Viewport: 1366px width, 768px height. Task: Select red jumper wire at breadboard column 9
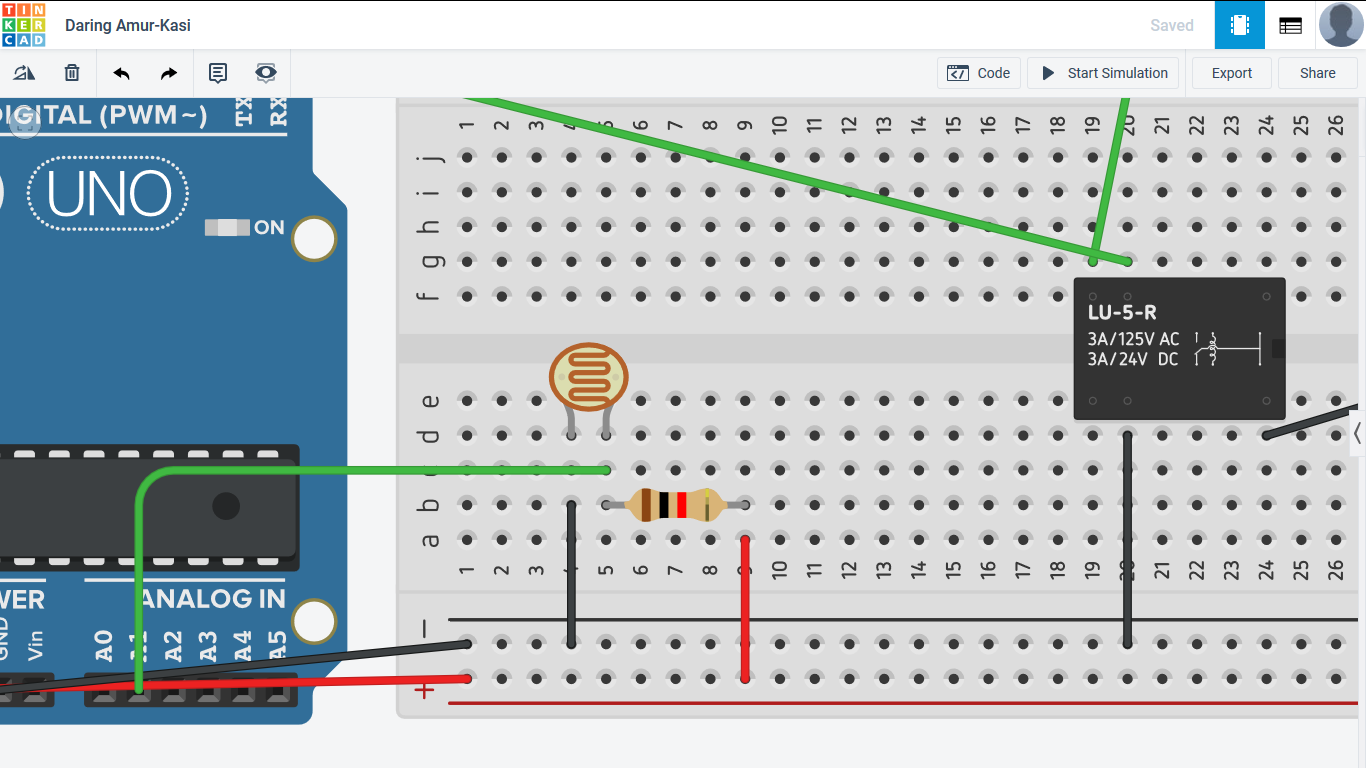coord(745,609)
